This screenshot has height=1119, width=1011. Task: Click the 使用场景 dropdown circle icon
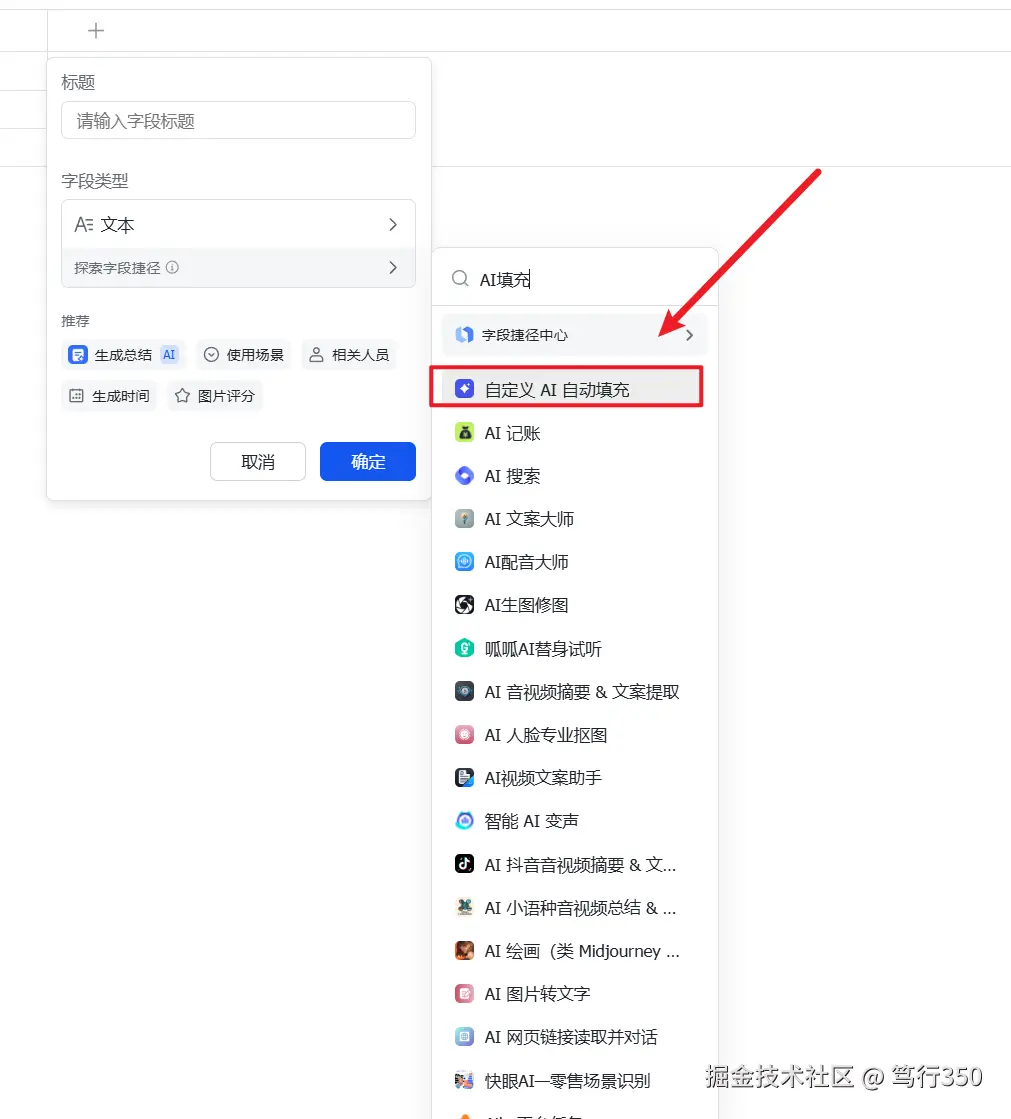211,355
